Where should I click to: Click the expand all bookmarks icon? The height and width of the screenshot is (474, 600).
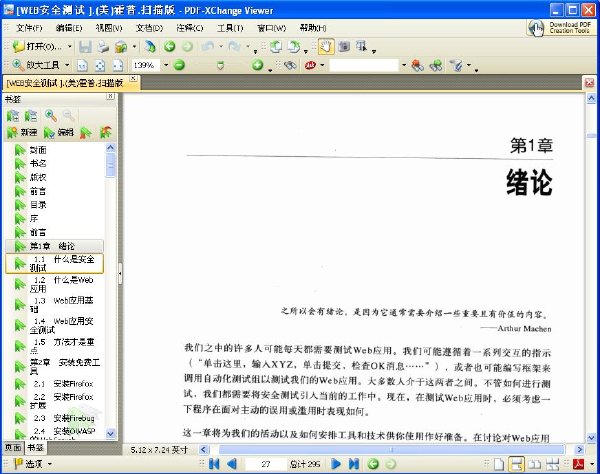pos(13,115)
